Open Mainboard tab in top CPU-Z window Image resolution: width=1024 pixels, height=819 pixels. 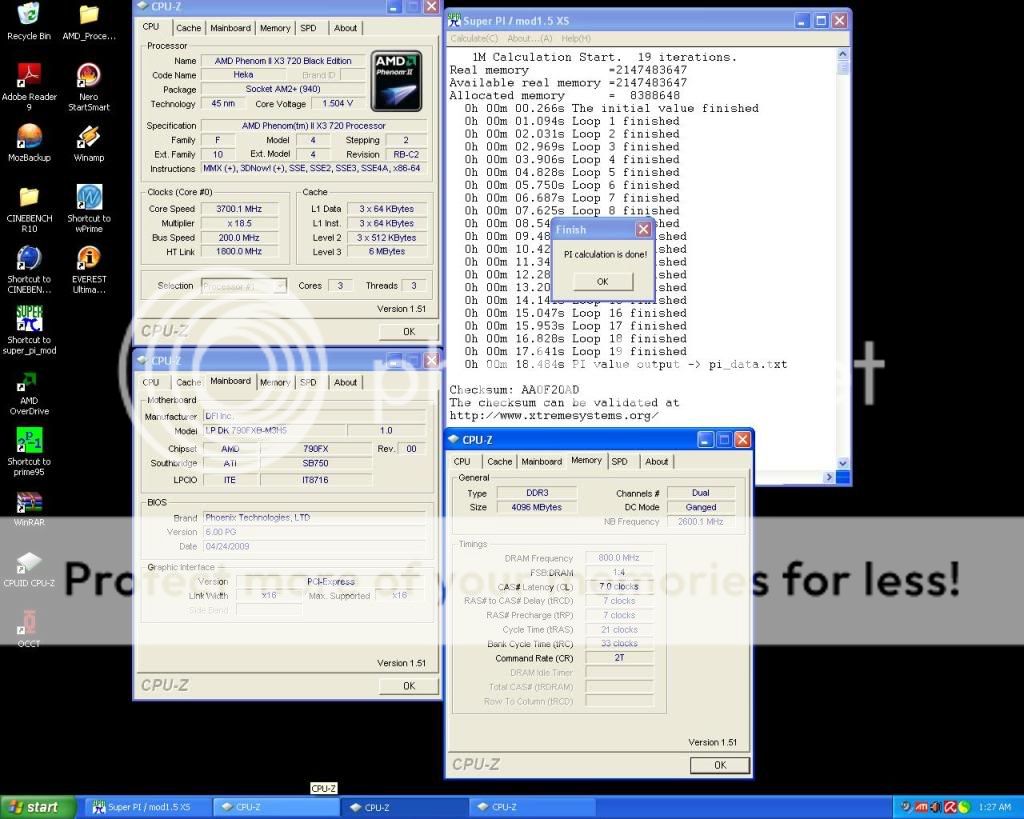click(x=231, y=28)
